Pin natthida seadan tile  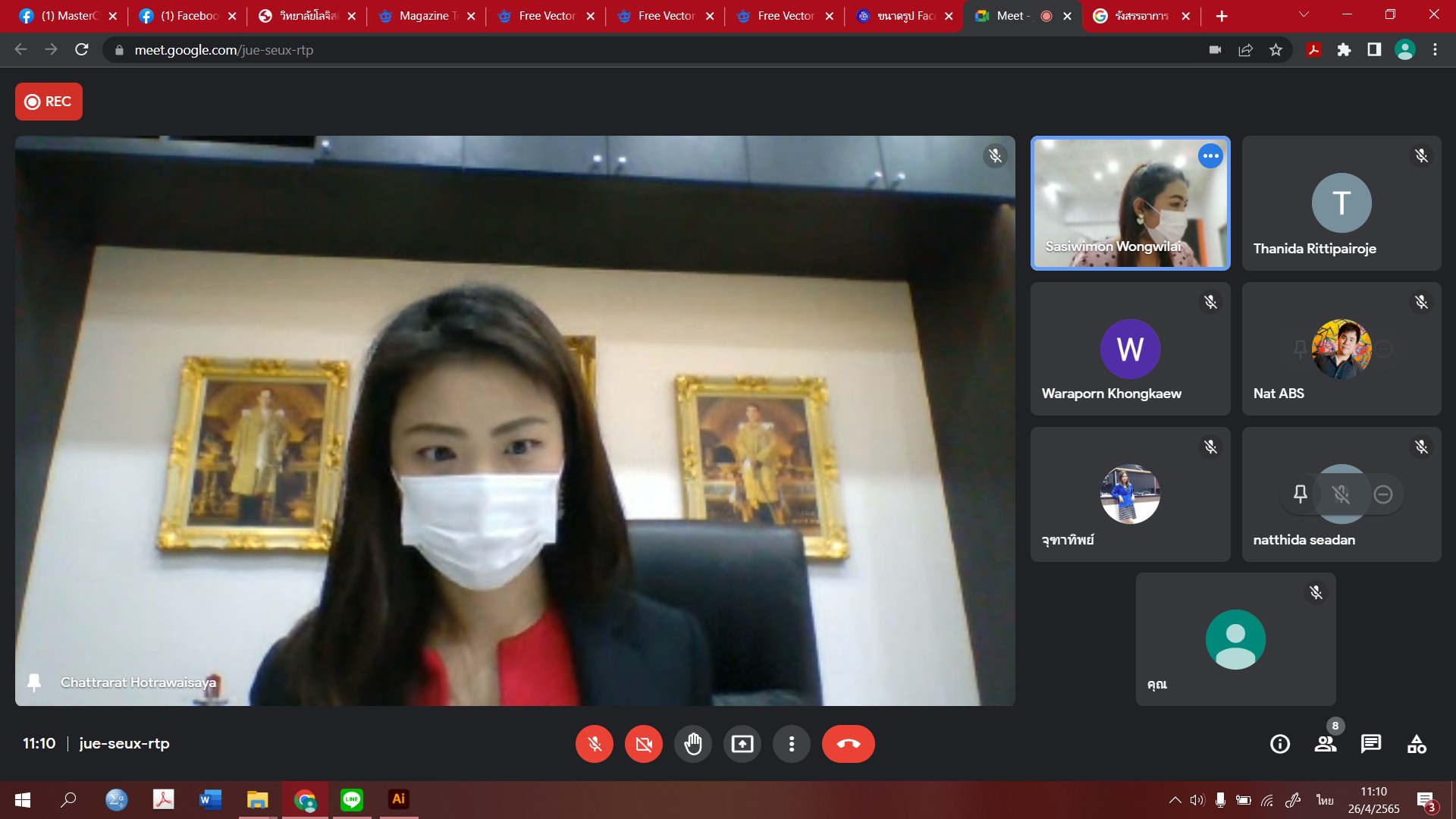click(x=1300, y=494)
